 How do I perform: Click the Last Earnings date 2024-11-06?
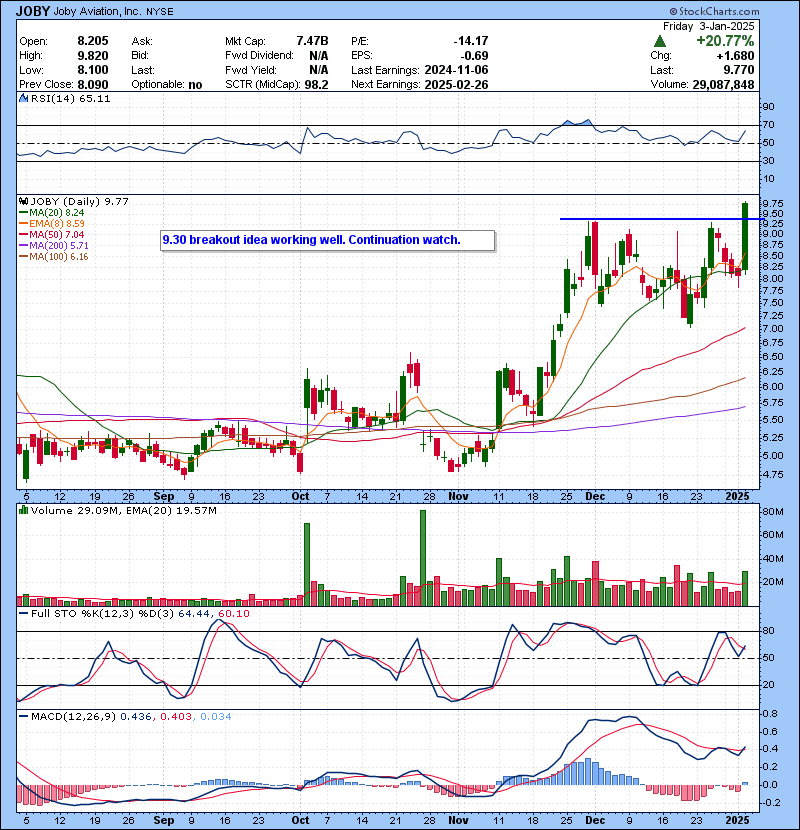pyautogui.click(x=456, y=70)
